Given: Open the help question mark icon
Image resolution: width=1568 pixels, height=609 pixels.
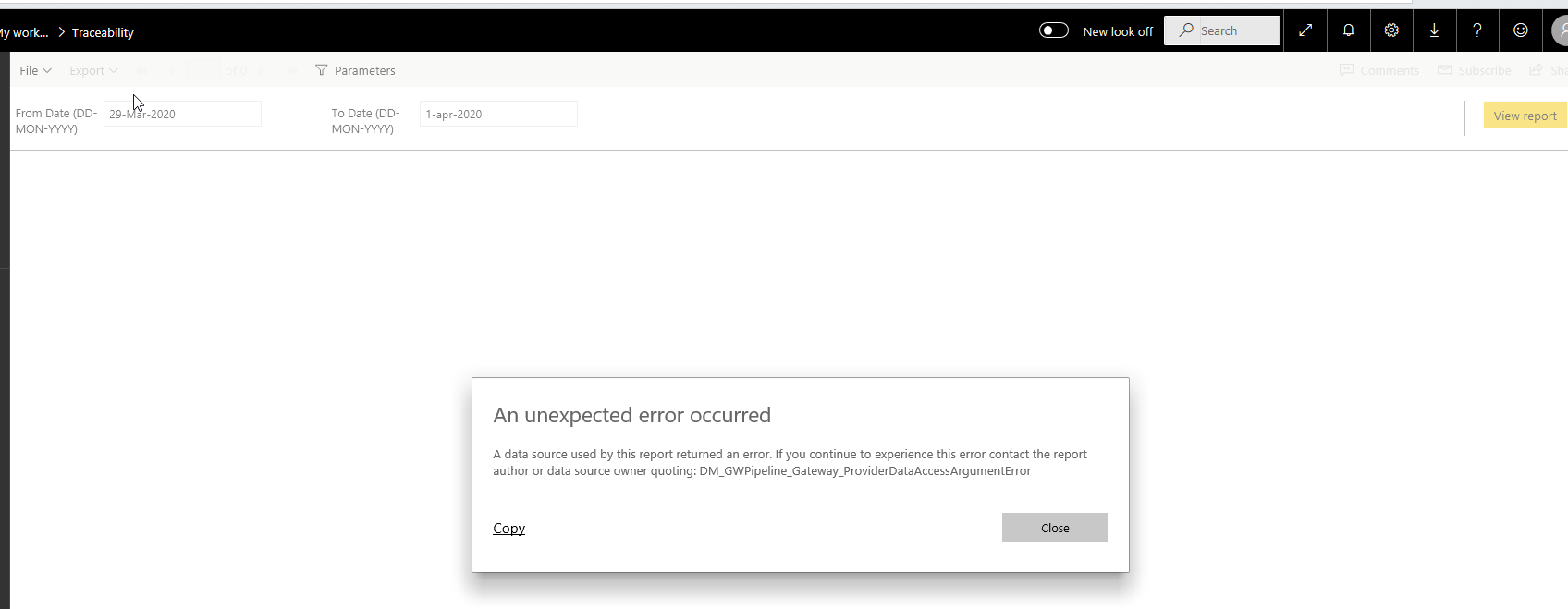Looking at the screenshot, I should pyautogui.click(x=1477, y=30).
